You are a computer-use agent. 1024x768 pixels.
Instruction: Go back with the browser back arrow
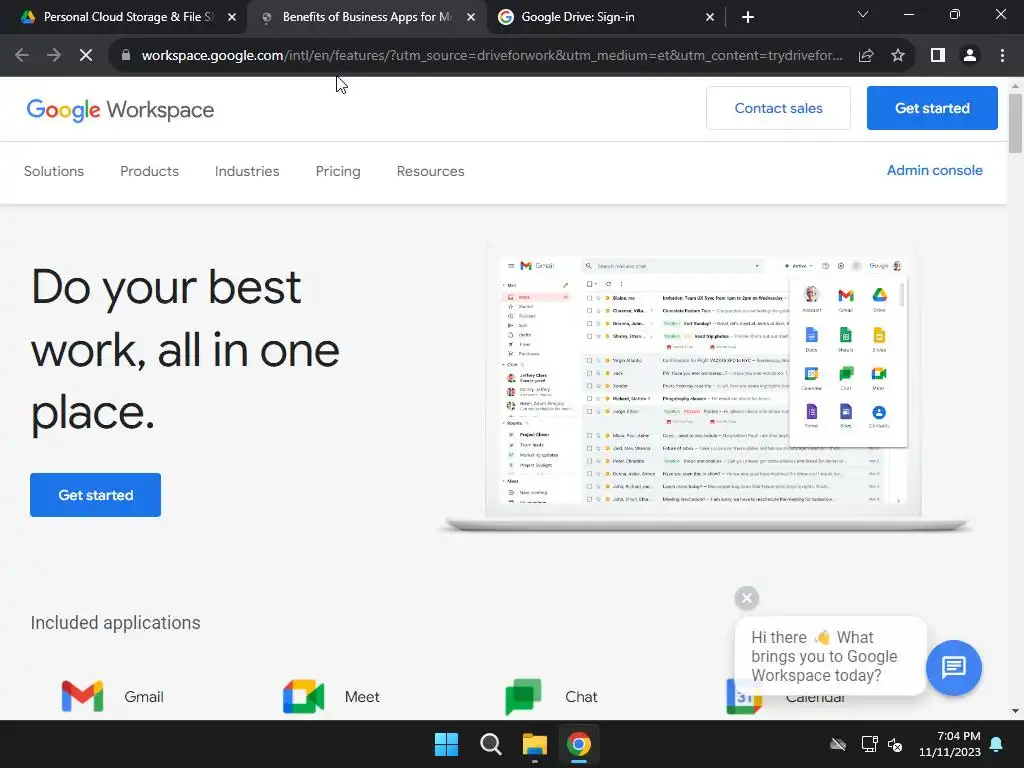(x=22, y=56)
